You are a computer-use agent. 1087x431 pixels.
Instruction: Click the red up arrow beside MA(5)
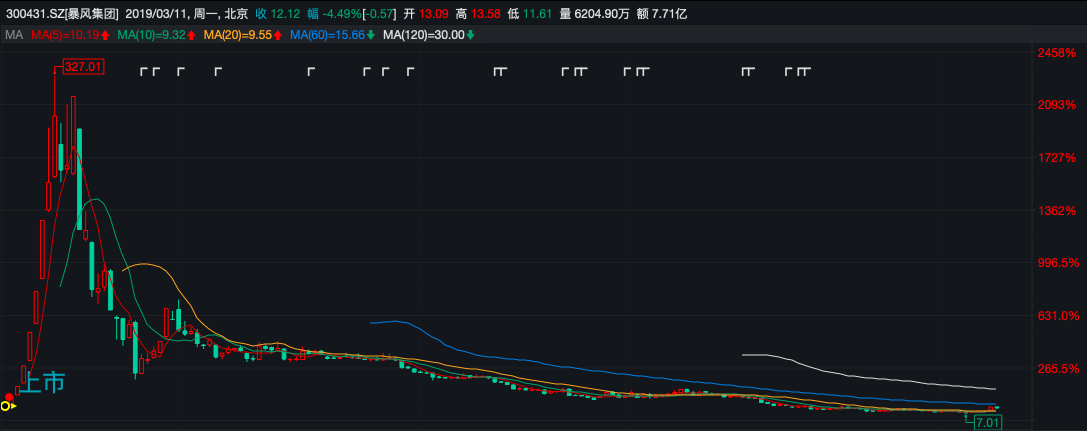point(105,35)
